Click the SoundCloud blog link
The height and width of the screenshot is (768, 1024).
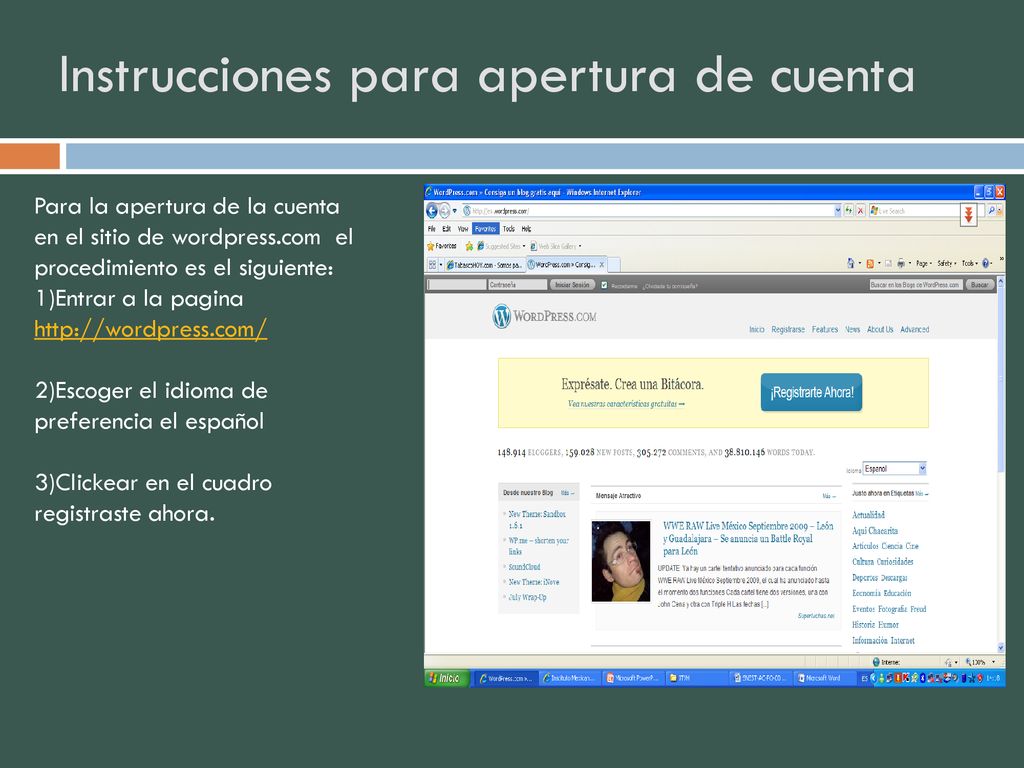(x=524, y=568)
